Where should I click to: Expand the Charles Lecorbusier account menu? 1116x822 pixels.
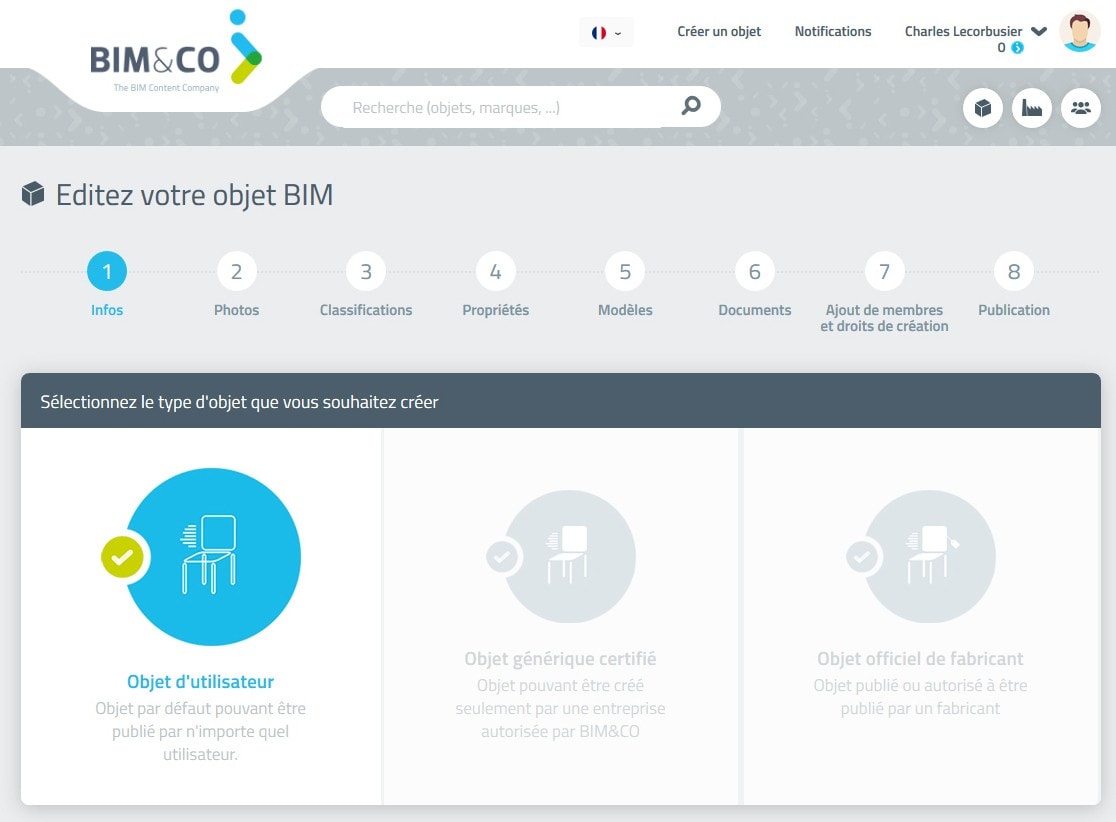pyautogui.click(x=1039, y=31)
